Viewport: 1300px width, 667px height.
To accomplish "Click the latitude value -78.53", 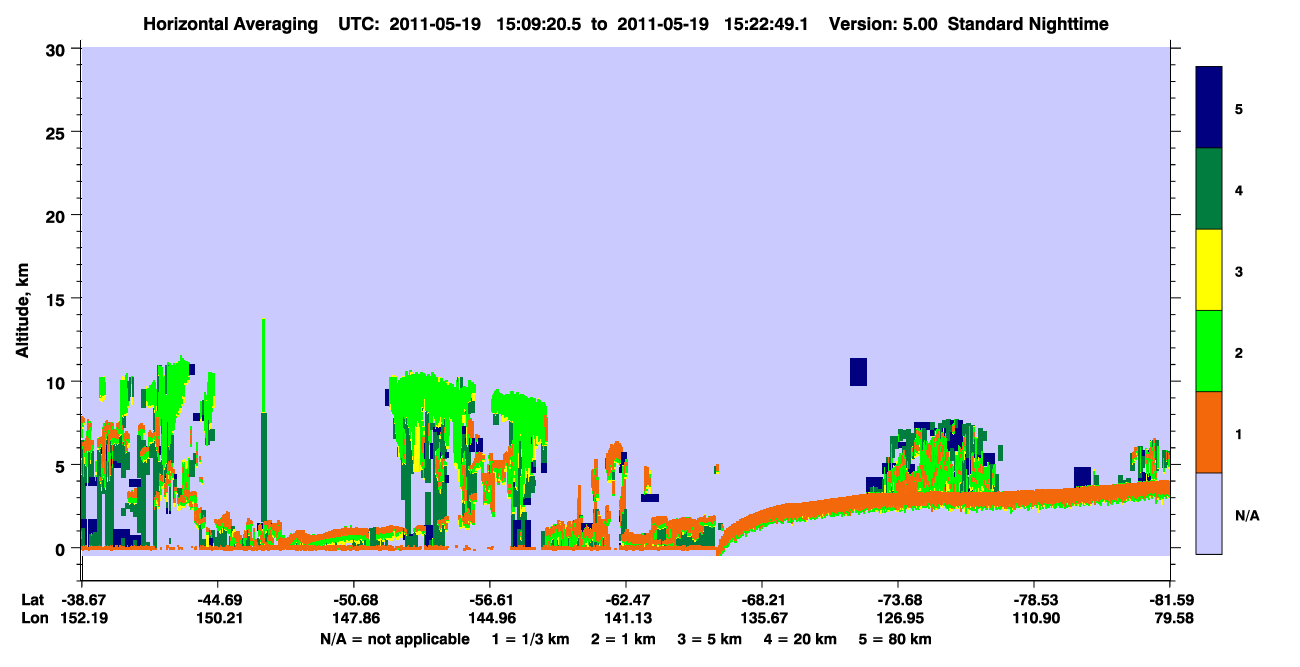I will click(x=1034, y=600).
